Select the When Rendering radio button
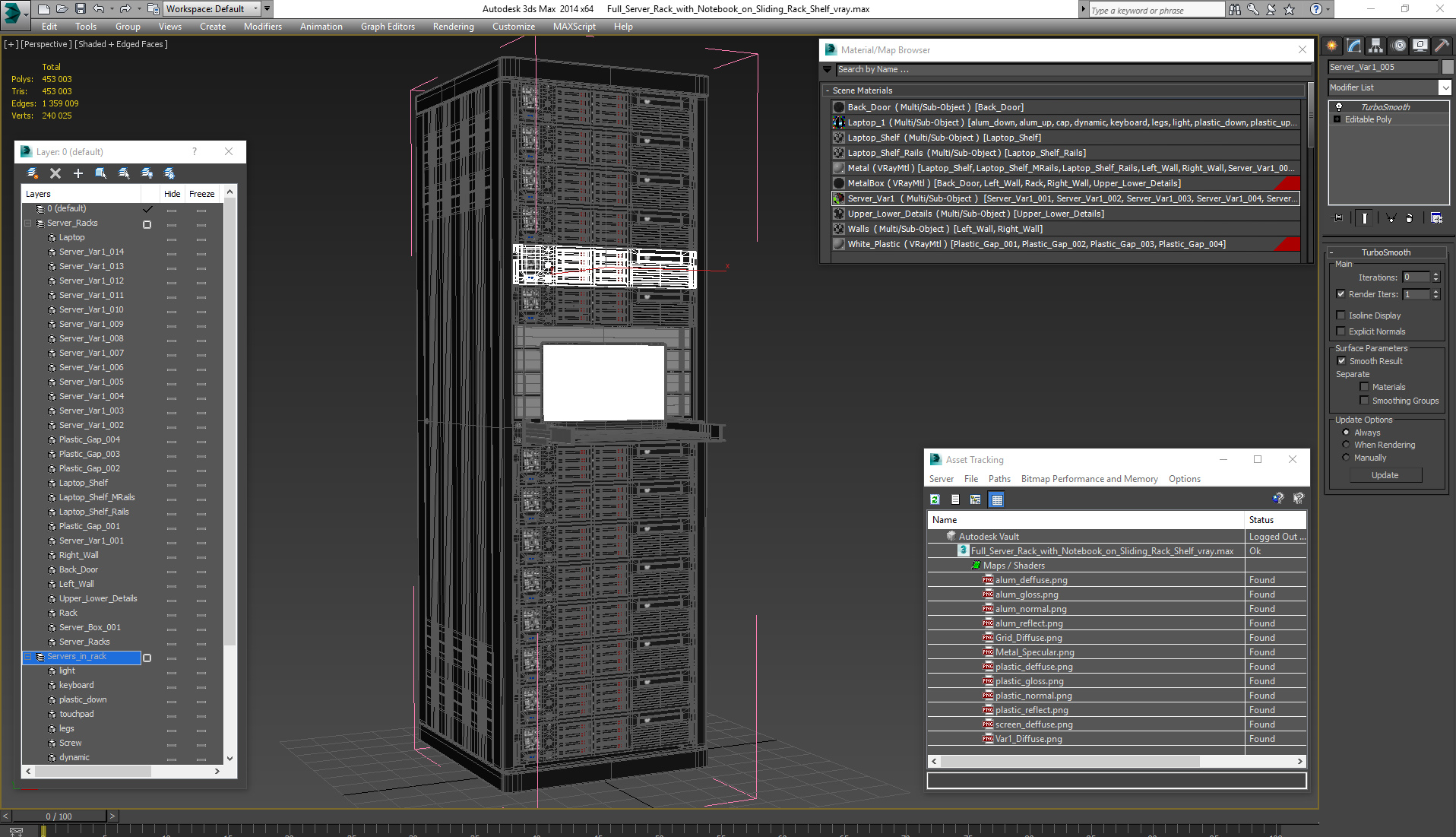This screenshot has height=837, width=1456. click(x=1345, y=445)
